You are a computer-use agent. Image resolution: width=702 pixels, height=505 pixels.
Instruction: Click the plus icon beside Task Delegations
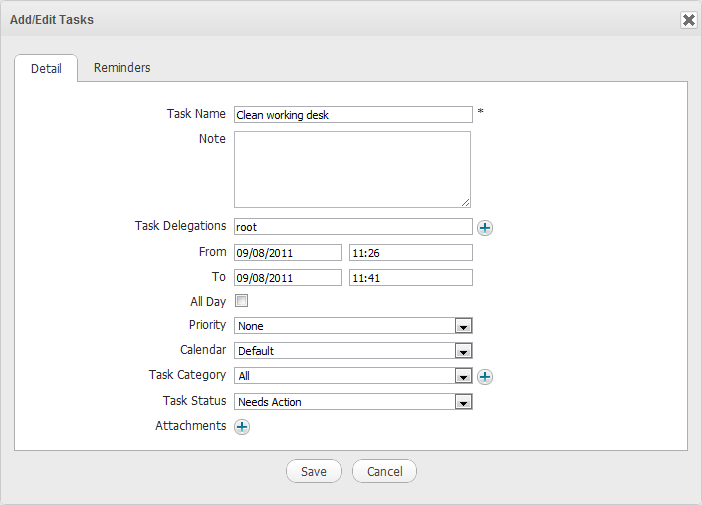pyautogui.click(x=485, y=228)
